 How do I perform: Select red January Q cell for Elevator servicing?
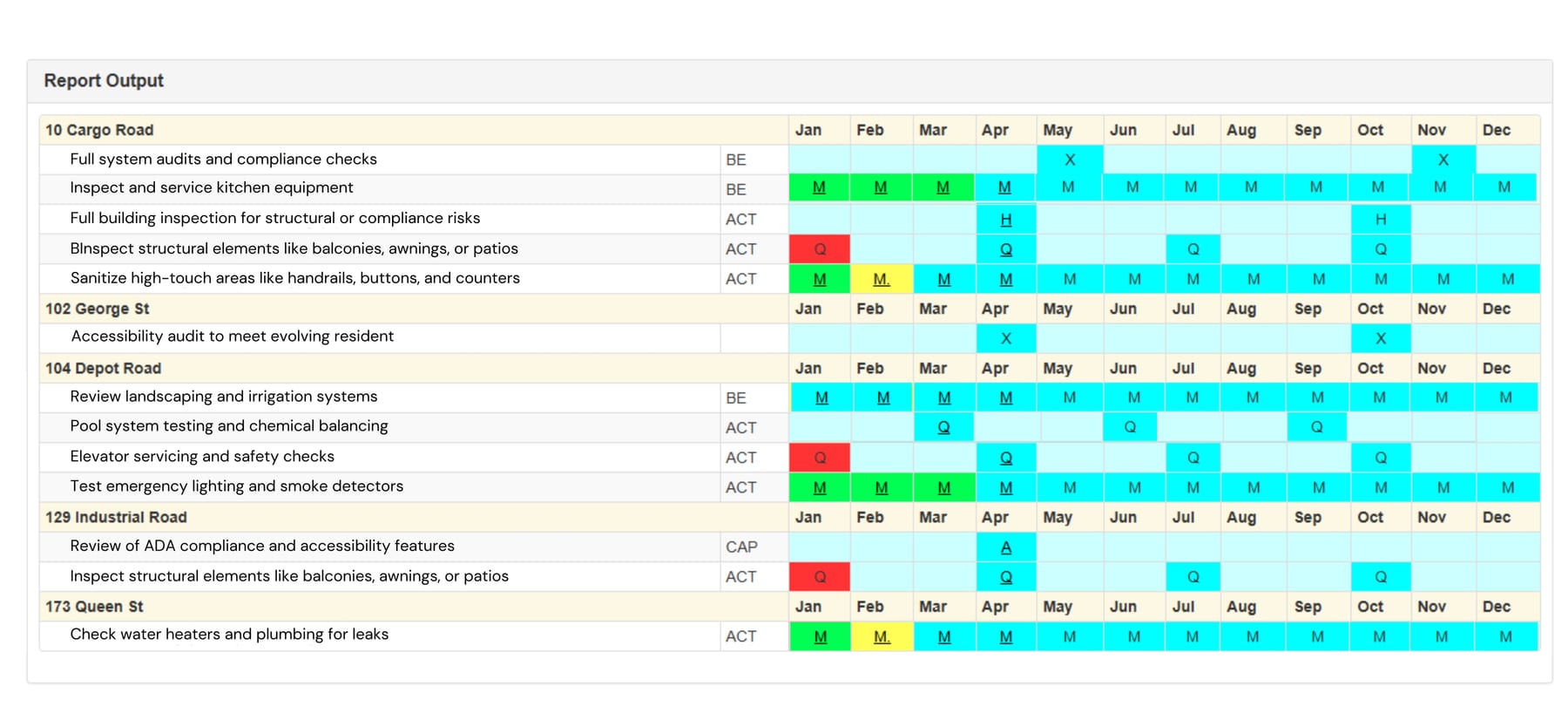(x=820, y=458)
